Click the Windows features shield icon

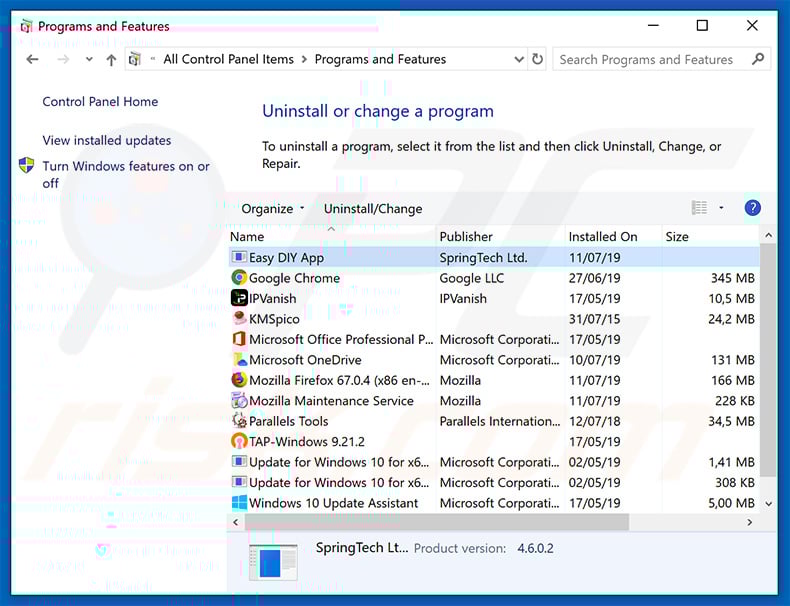[x=26, y=165]
